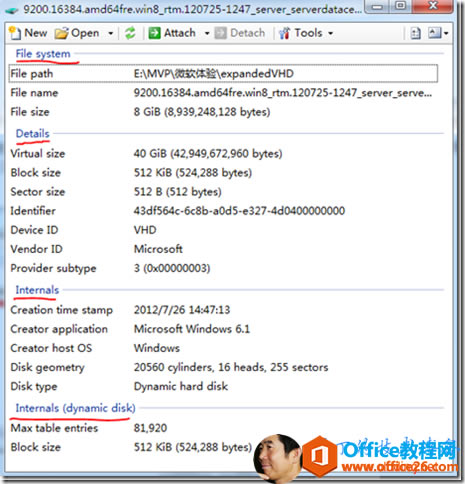Select the File name value row
The width and height of the screenshot is (465, 484).
[283, 93]
